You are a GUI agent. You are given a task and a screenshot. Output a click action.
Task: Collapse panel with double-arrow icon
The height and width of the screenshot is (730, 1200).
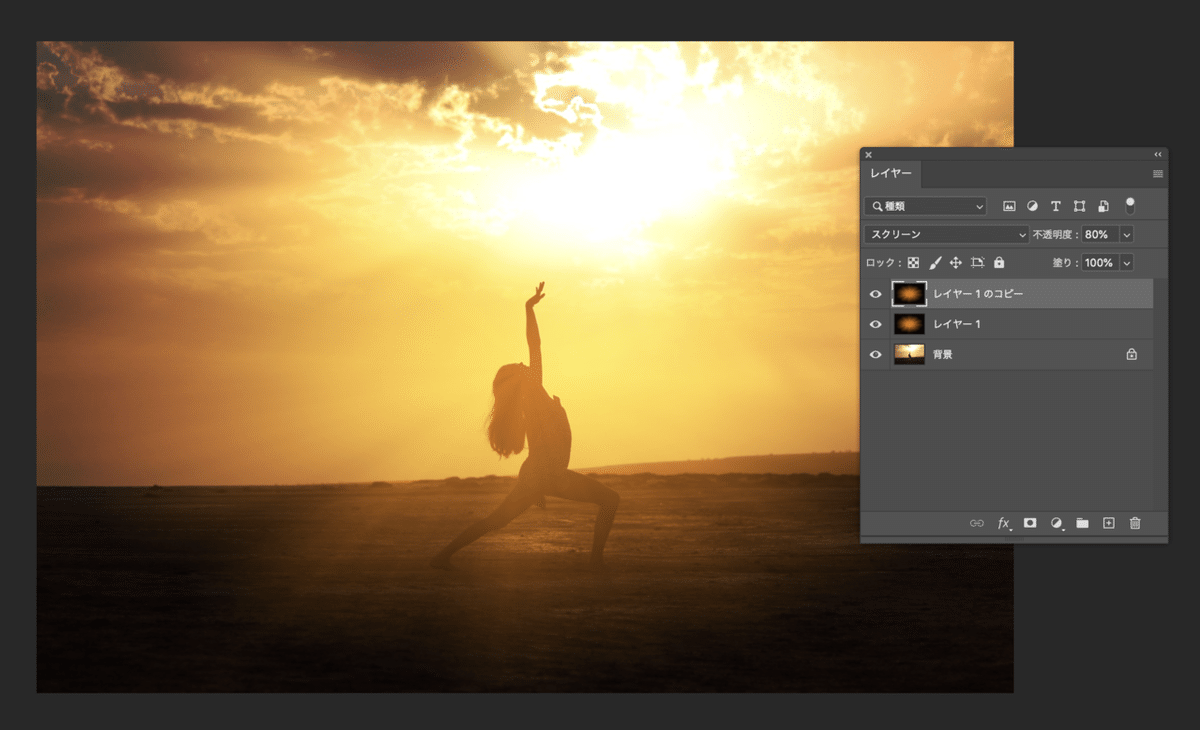pos(1158,154)
